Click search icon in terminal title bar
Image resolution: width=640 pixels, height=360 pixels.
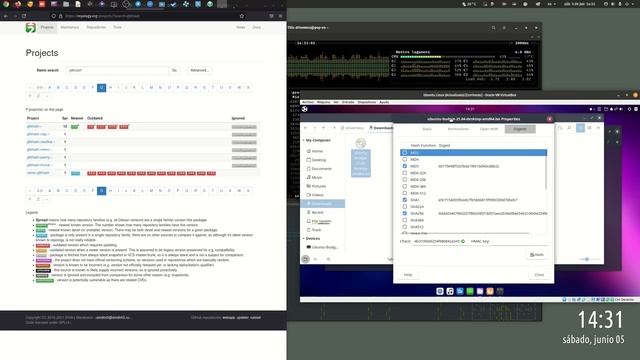tap(493, 28)
